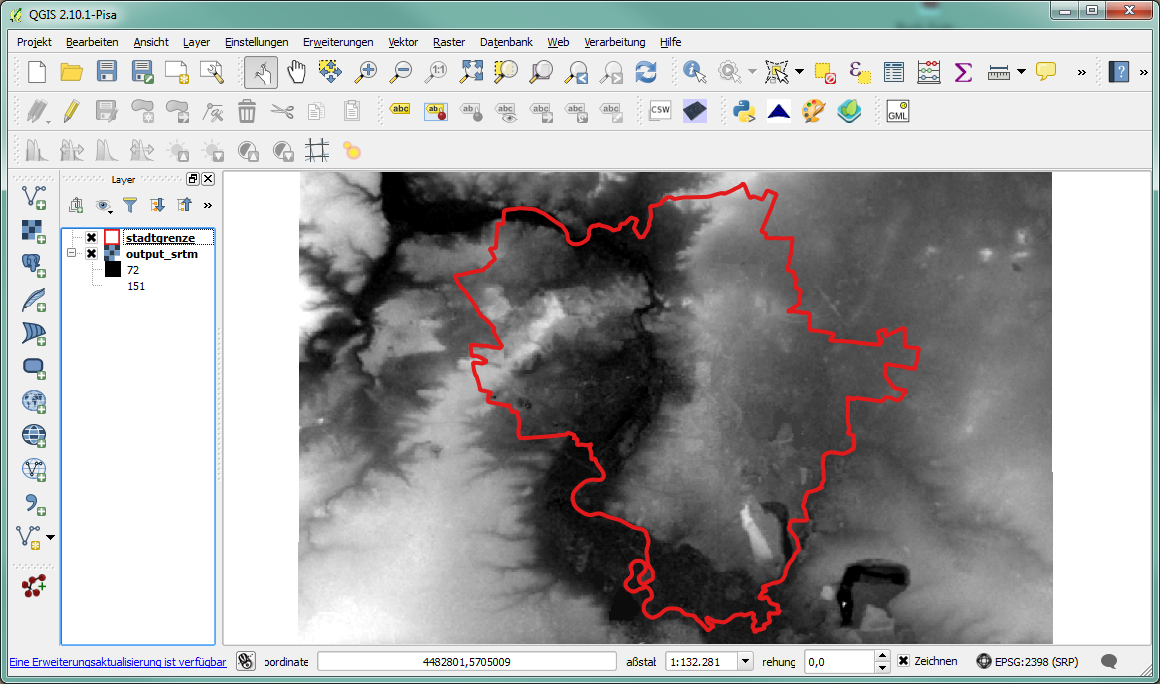Activate the Identify Features tool
This screenshot has width=1160, height=684.
(x=695, y=72)
